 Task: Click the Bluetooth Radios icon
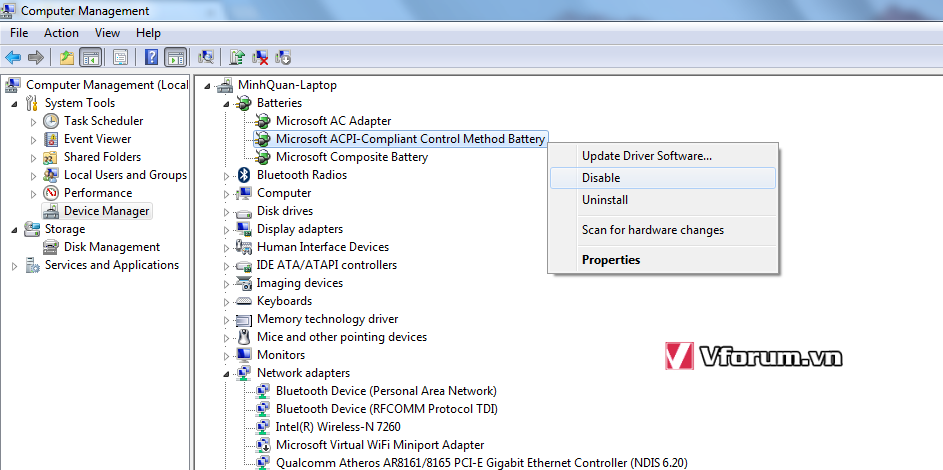[x=244, y=175]
